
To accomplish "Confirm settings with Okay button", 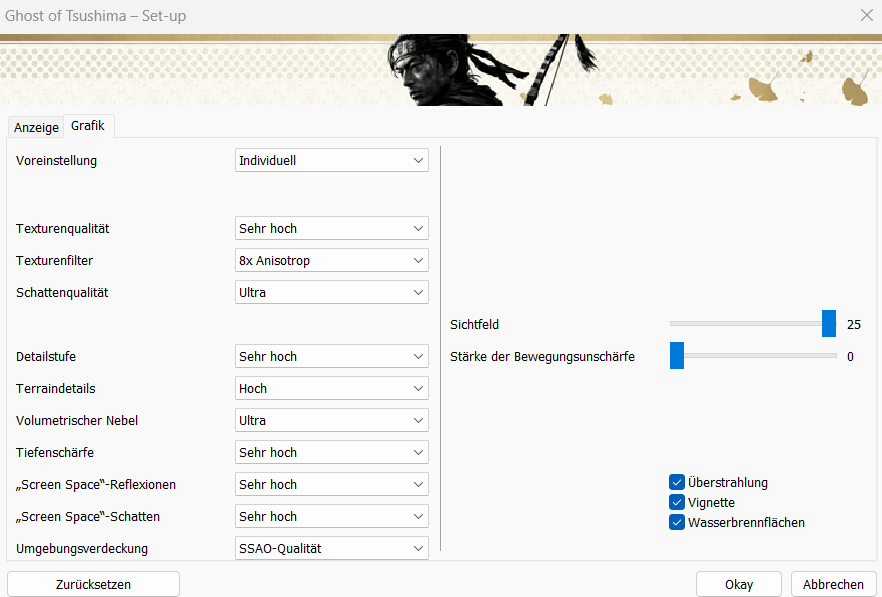I will tap(739, 584).
